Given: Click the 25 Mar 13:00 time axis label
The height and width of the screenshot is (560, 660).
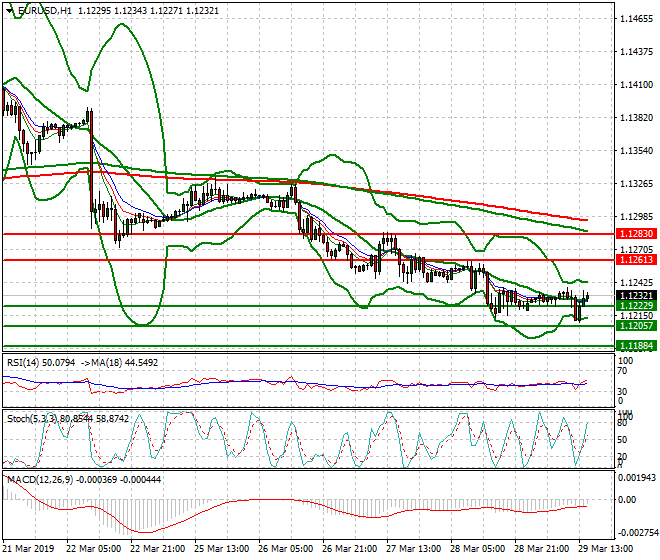Looking at the screenshot, I should tap(222, 549).
